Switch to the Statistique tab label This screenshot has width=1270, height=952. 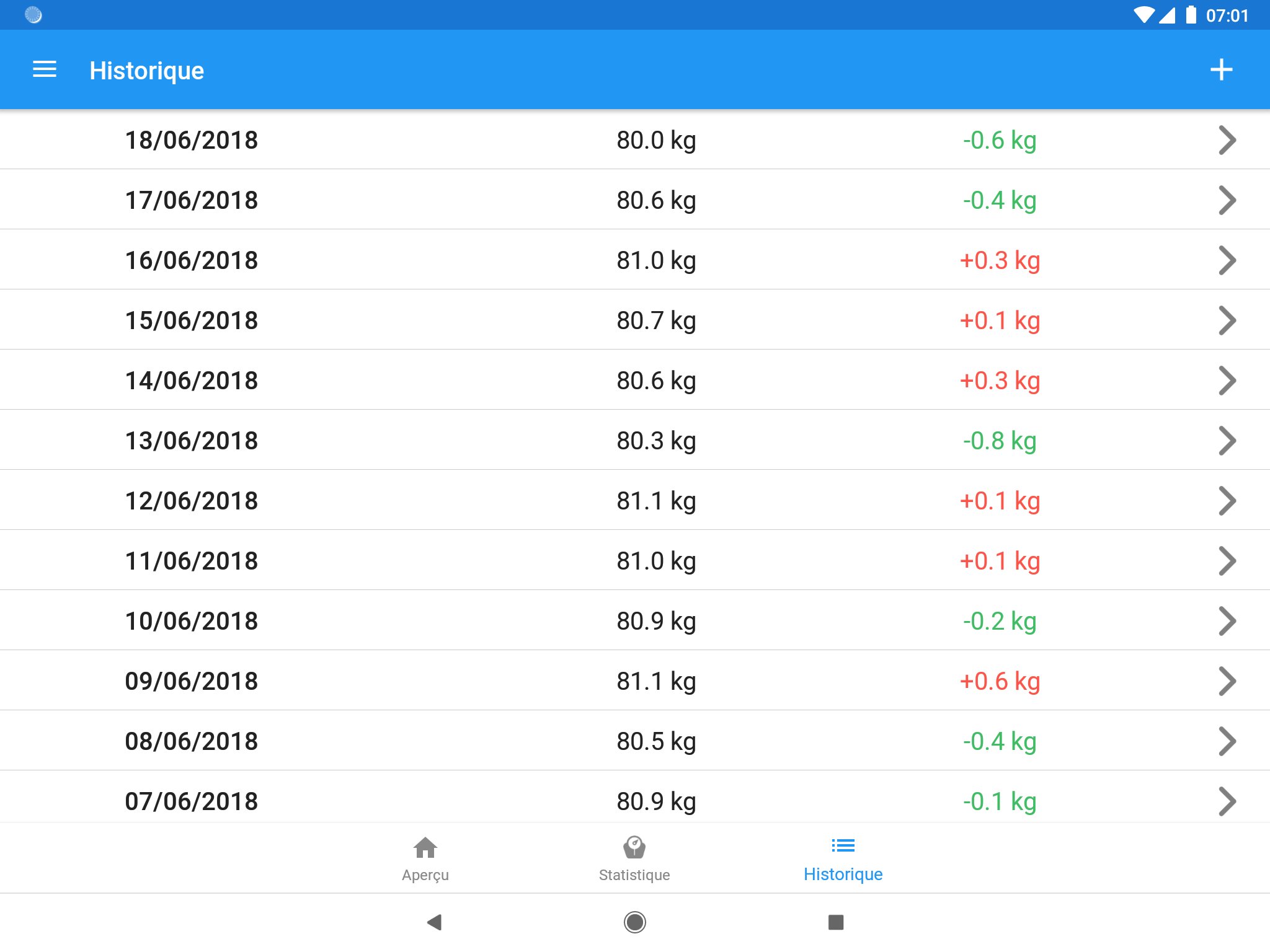pyautogui.click(x=634, y=875)
